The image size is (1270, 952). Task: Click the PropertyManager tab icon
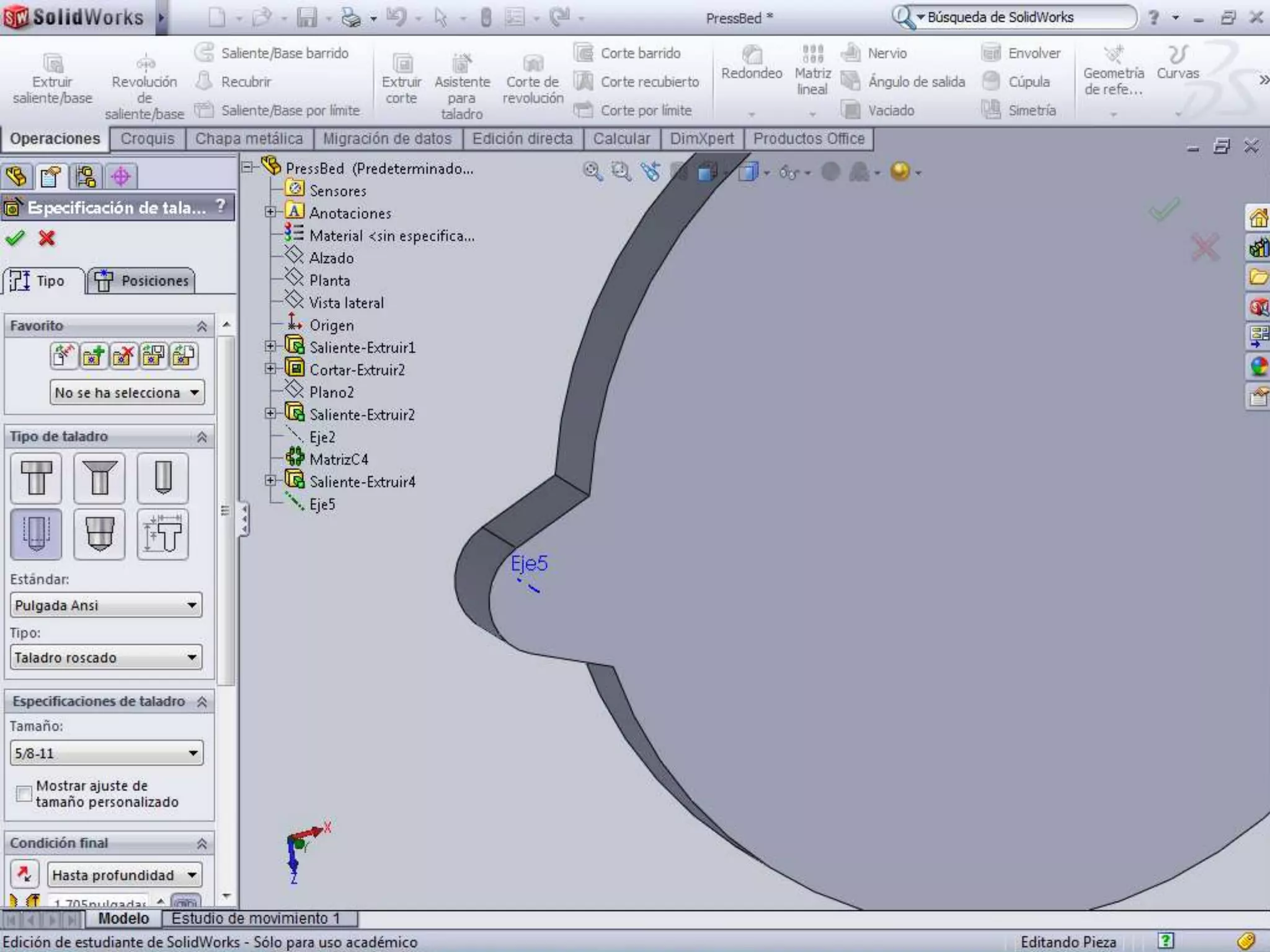point(50,177)
